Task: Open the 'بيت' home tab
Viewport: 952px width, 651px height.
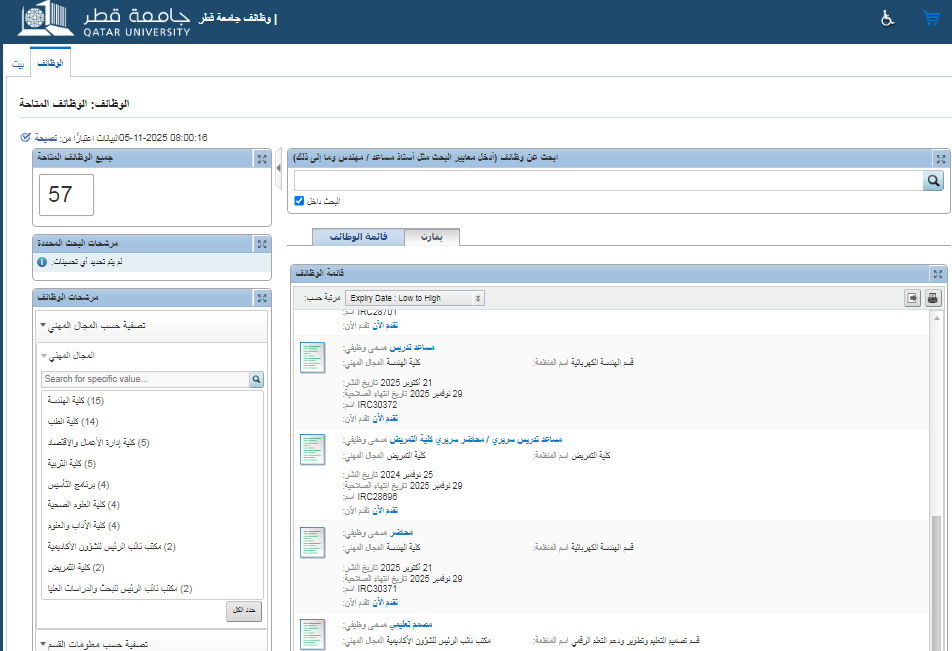Action: pos(18,63)
